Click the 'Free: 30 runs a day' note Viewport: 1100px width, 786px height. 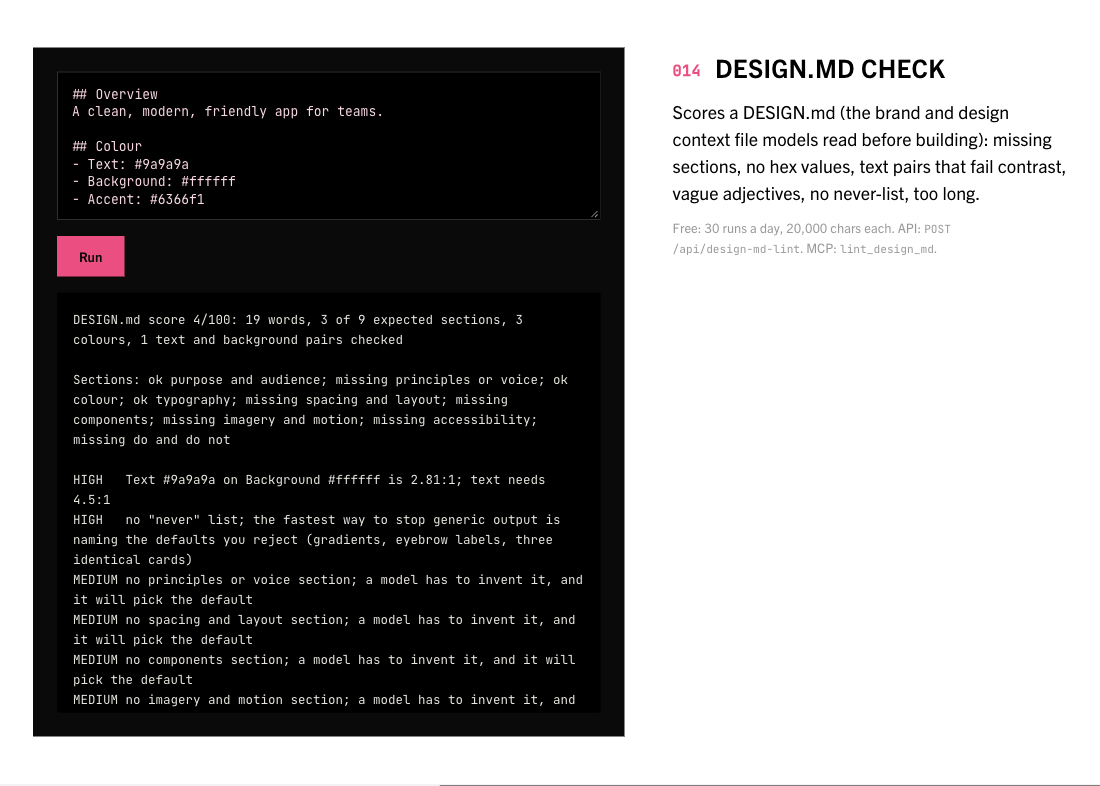[725, 229]
